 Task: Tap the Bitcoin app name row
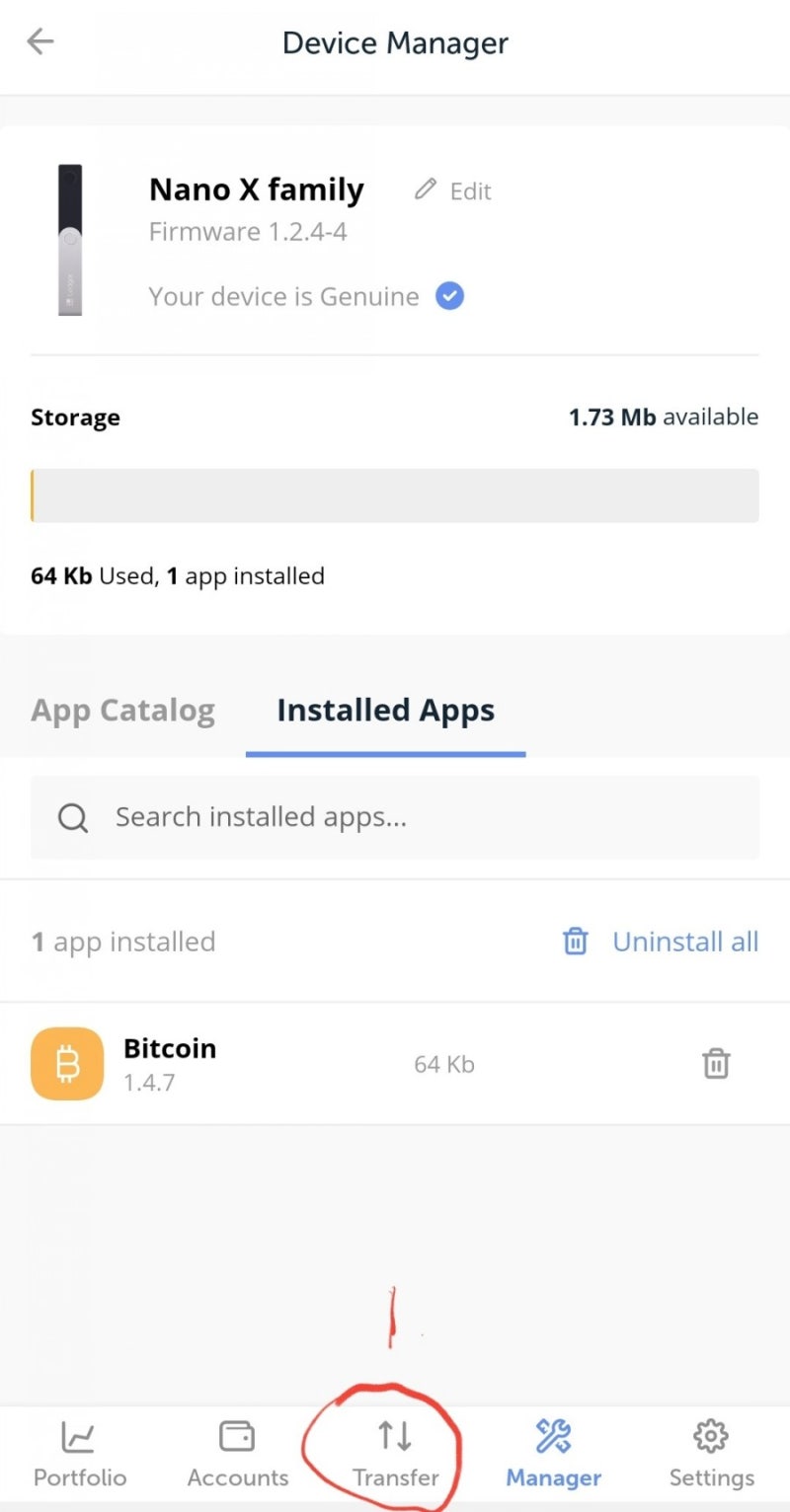pyautogui.click(x=296, y=1064)
